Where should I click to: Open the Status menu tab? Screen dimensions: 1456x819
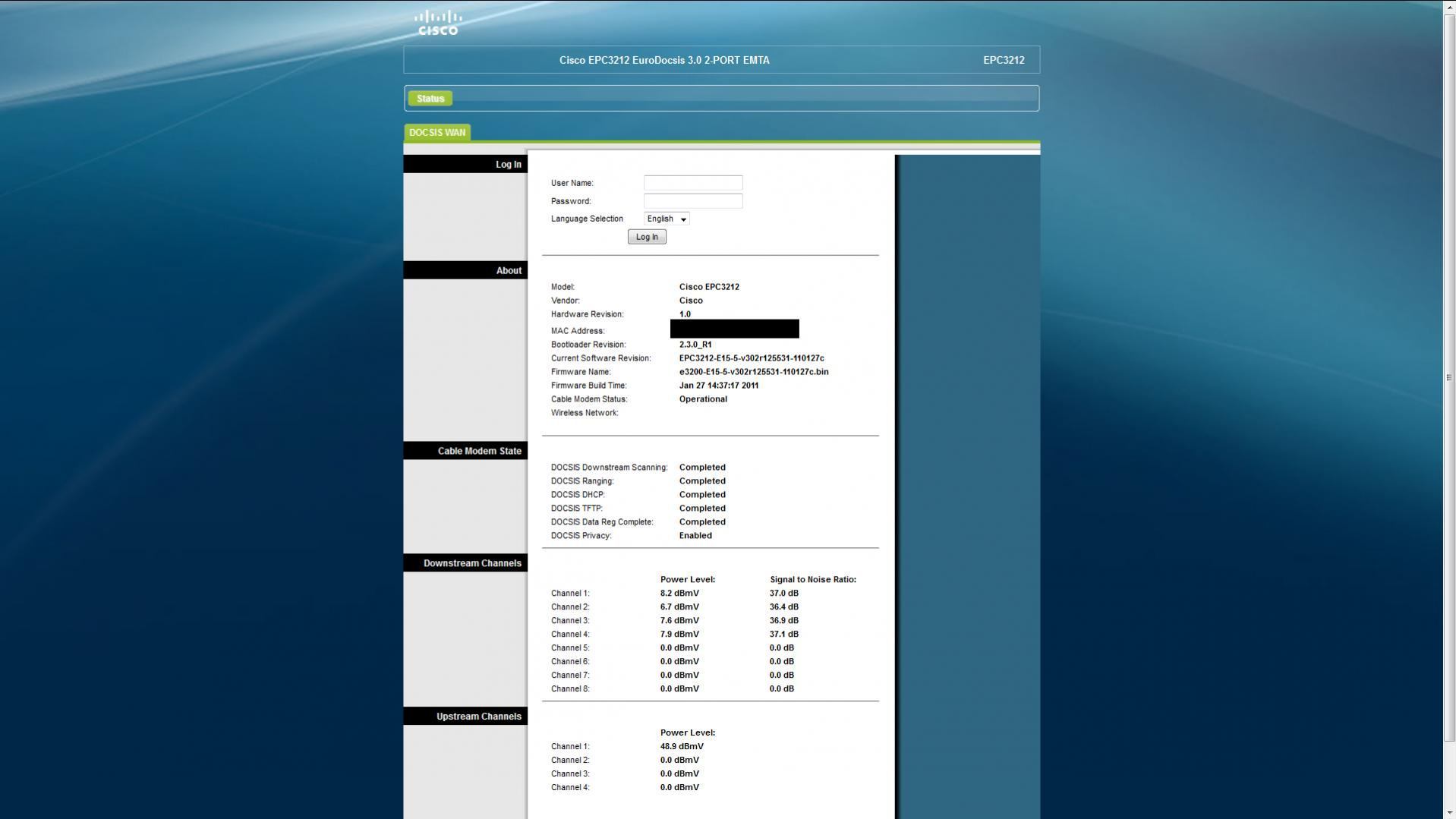(x=430, y=99)
